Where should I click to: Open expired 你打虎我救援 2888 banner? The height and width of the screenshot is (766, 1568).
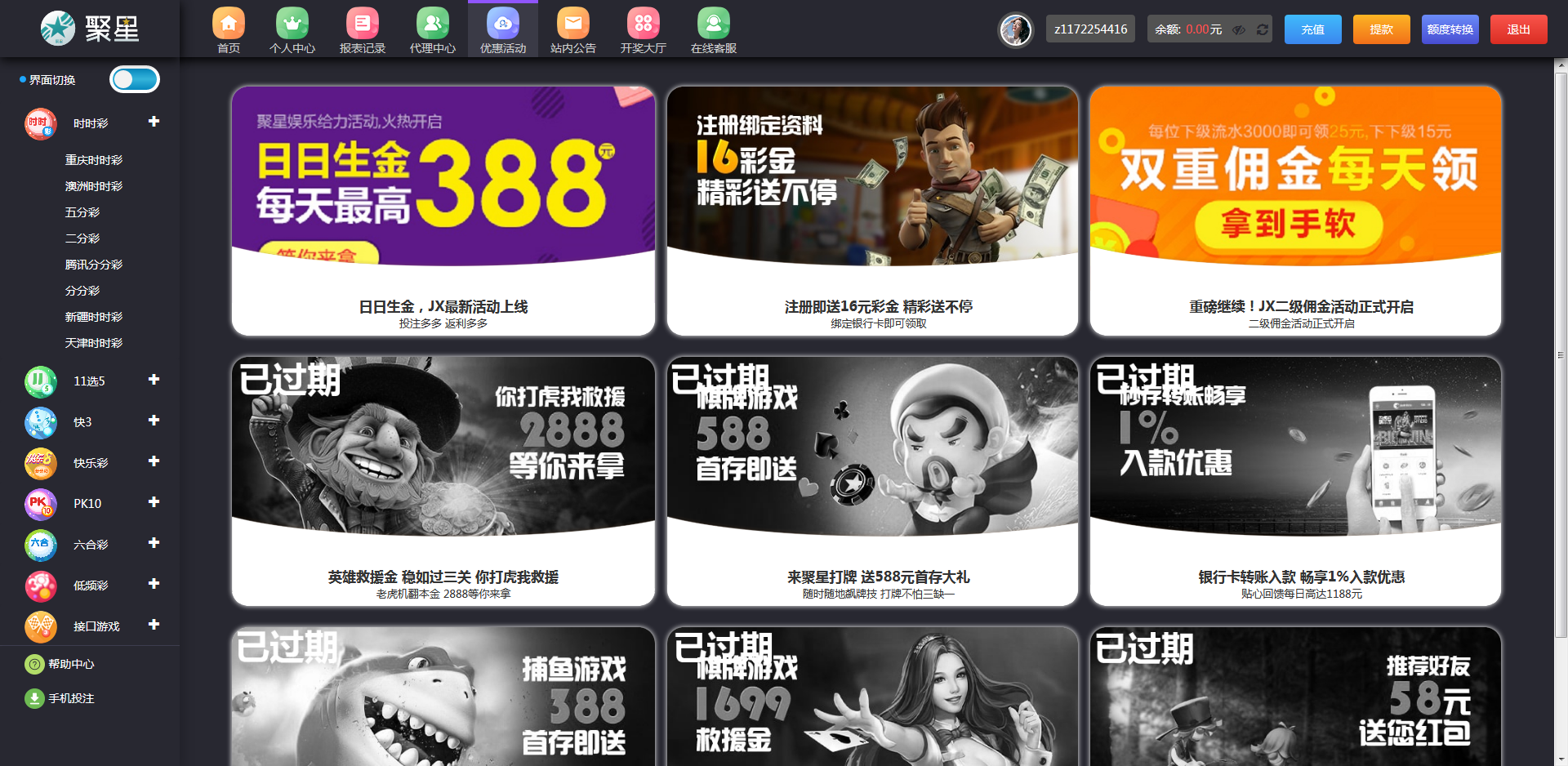(x=443, y=446)
